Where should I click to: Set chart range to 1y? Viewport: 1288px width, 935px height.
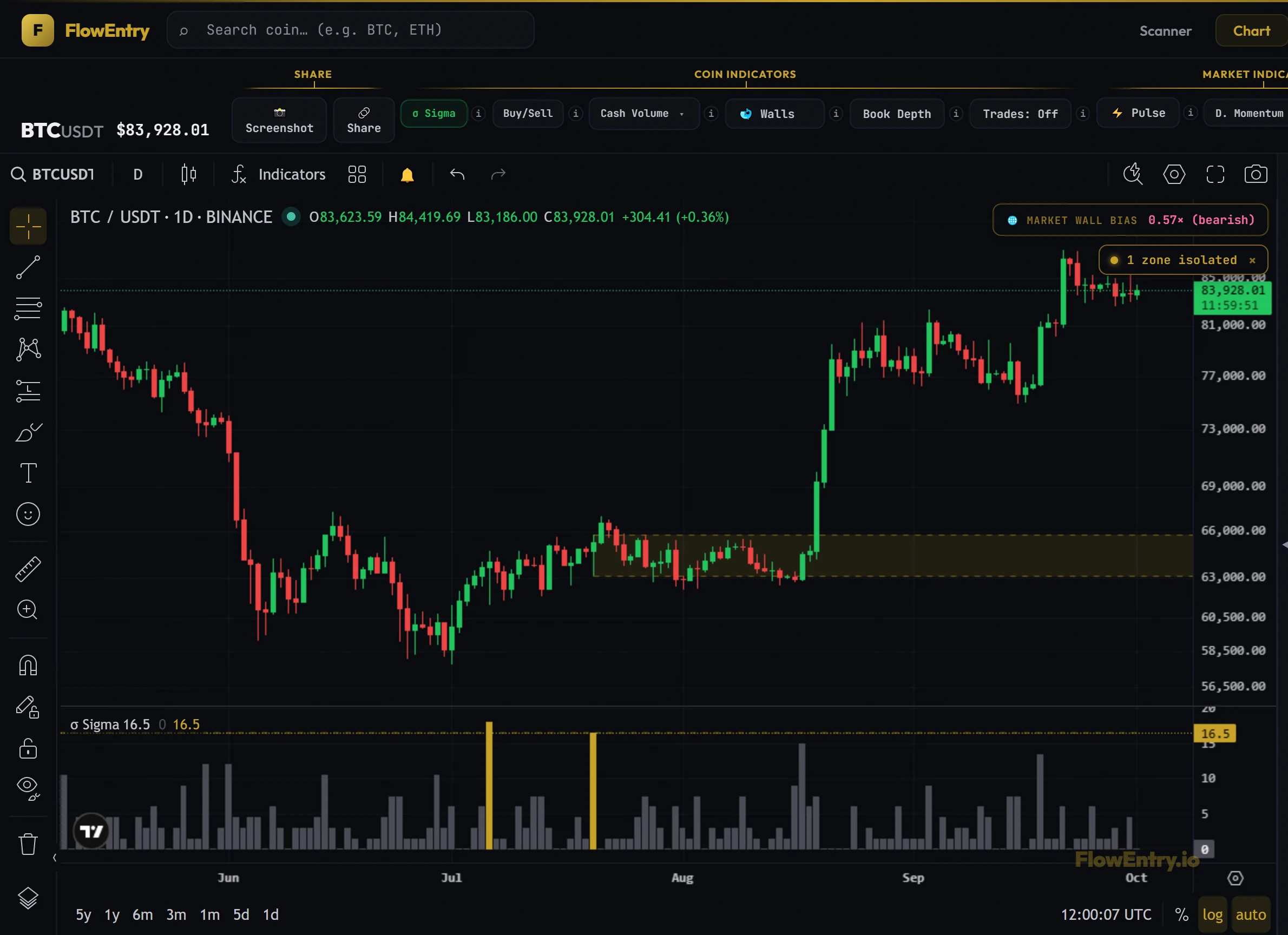[112, 914]
